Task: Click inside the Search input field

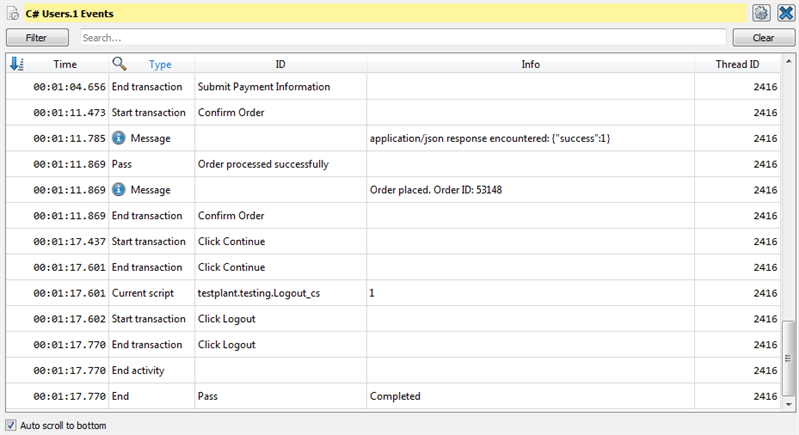Action: point(402,37)
